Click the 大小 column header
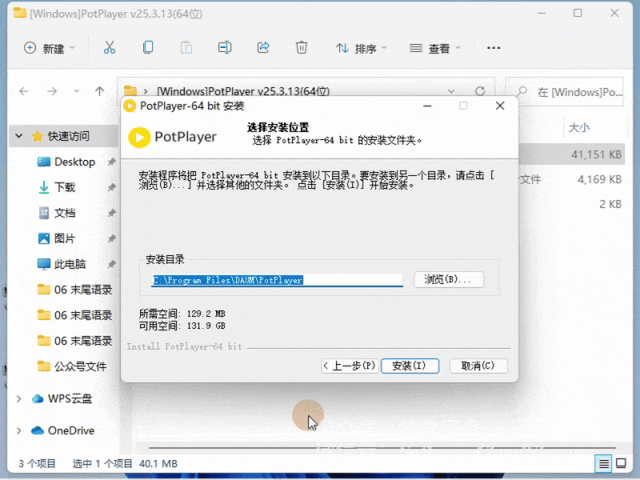This screenshot has height=480, width=640. 579,128
